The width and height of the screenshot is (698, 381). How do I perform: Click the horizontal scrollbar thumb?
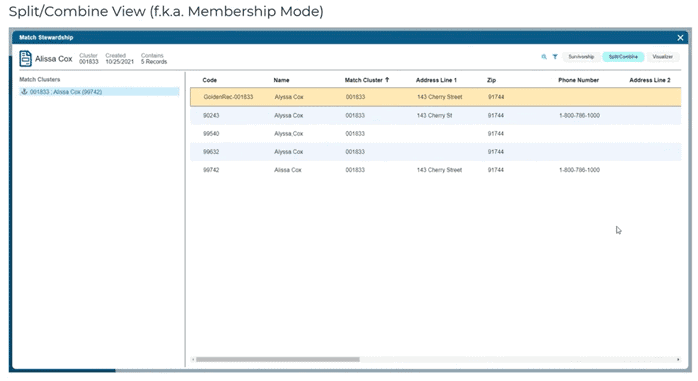[278, 359]
